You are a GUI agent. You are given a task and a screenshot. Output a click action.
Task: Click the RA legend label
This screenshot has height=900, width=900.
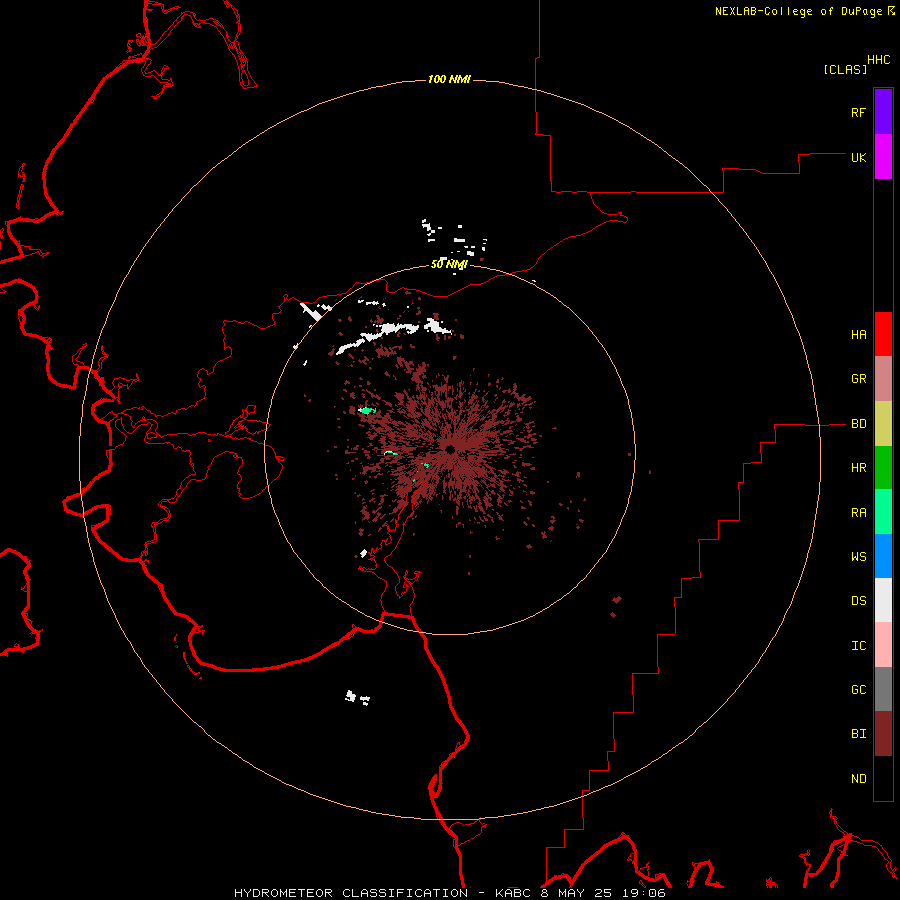coord(858,513)
